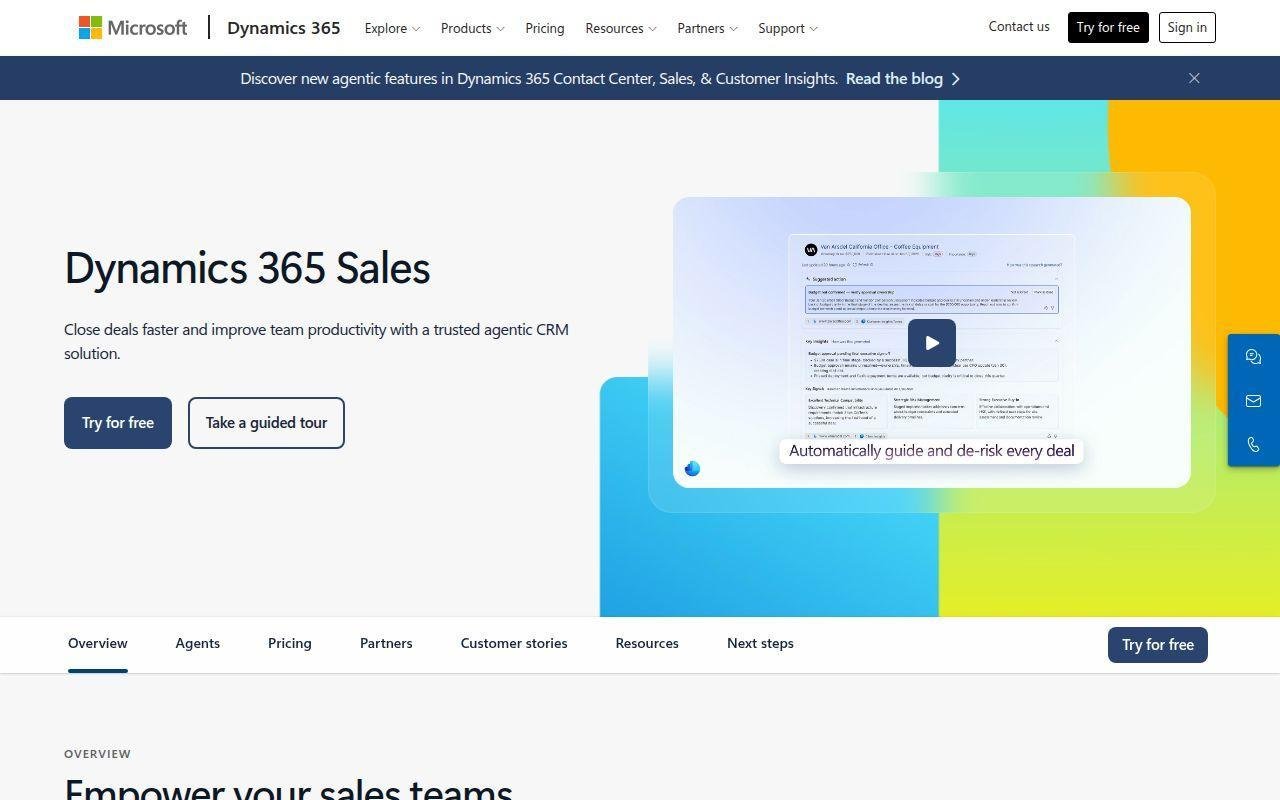The width and height of the screenshot is (1280, 800).
Task: Click Take a guided tour
Action: pos(266,423)
